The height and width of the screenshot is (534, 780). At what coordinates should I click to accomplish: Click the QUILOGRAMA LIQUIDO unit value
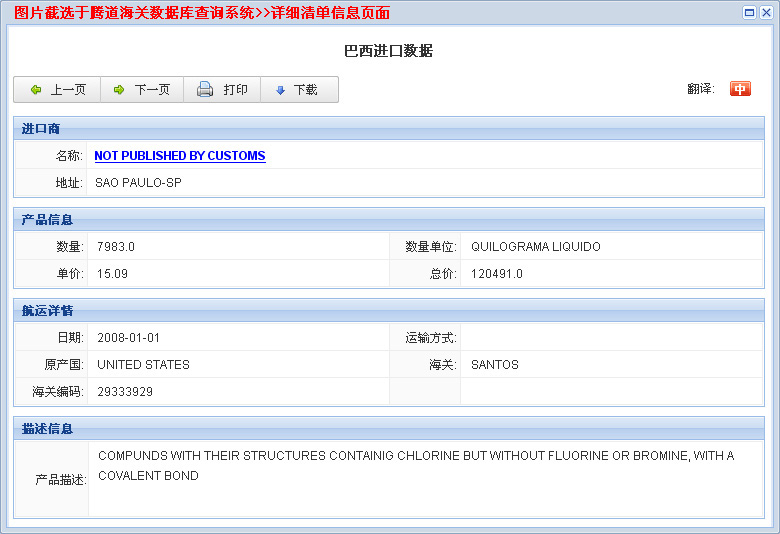535,247
